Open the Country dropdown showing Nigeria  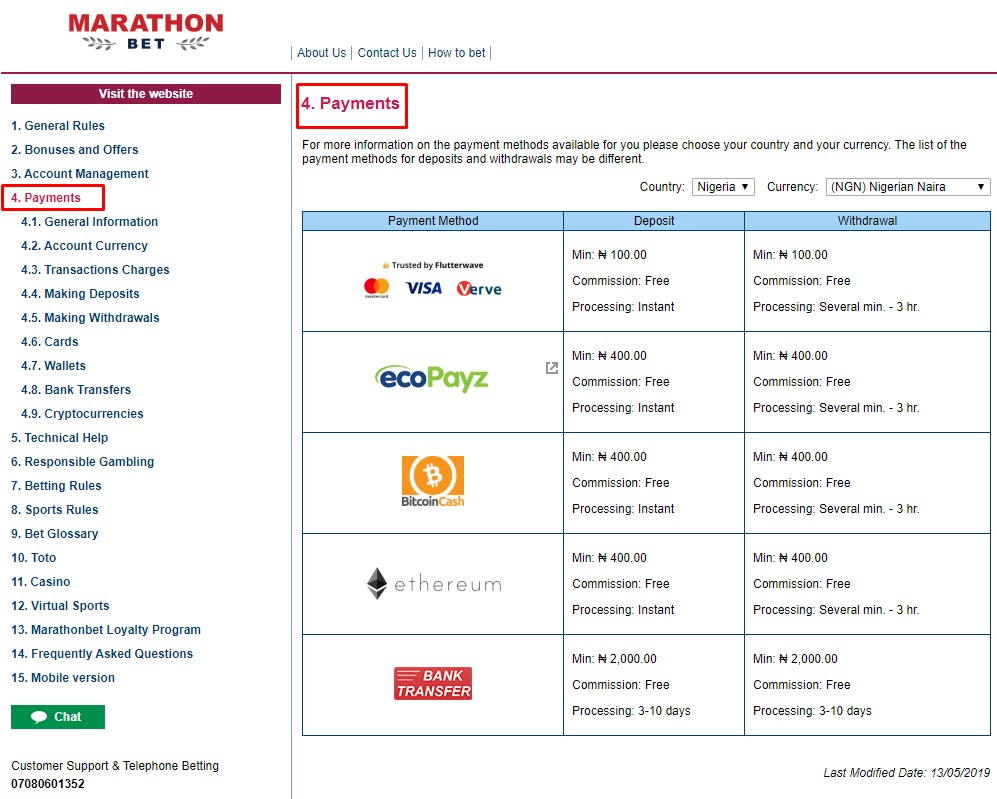[x=722, y=187]
